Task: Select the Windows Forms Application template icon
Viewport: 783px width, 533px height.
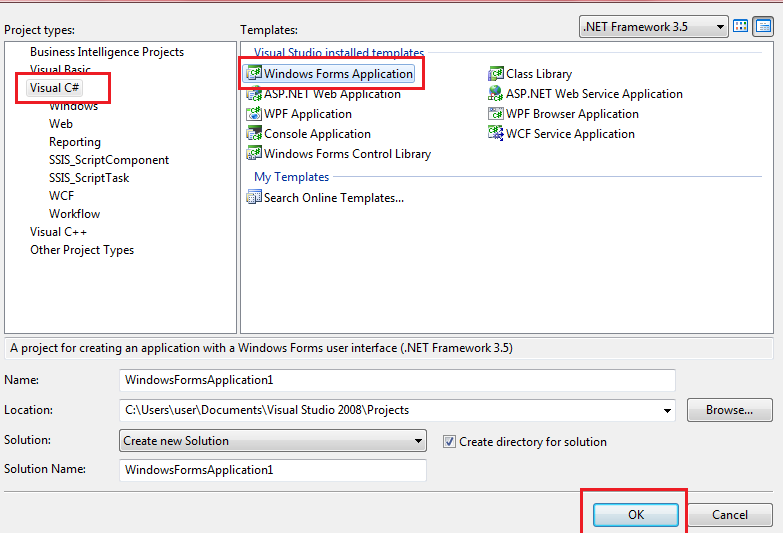Action: tap(254, 73)
